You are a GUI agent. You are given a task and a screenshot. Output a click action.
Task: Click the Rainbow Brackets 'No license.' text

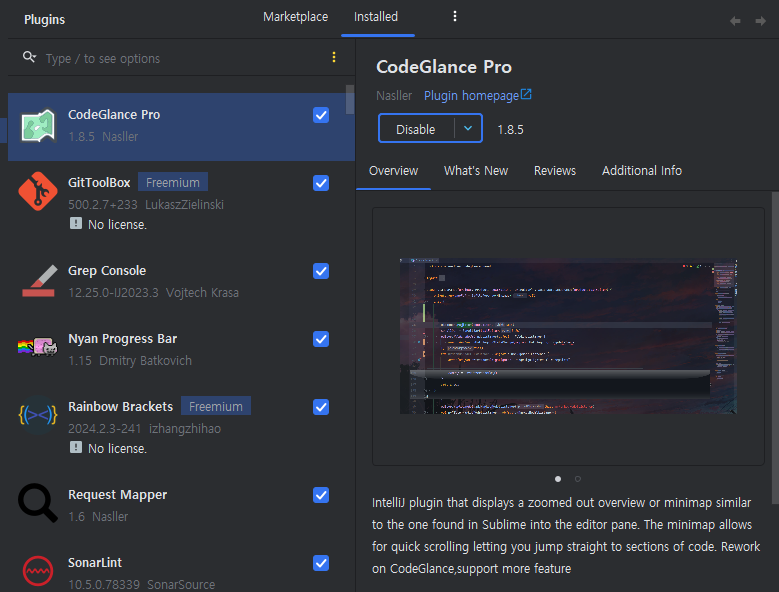(117, 448)
